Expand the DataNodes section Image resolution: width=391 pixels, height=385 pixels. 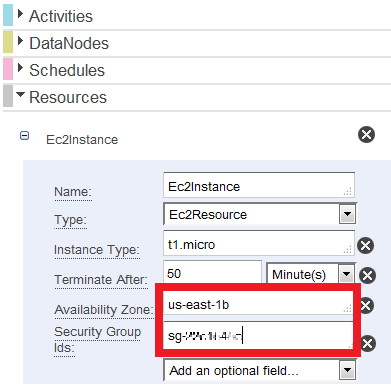coord(20,41)
